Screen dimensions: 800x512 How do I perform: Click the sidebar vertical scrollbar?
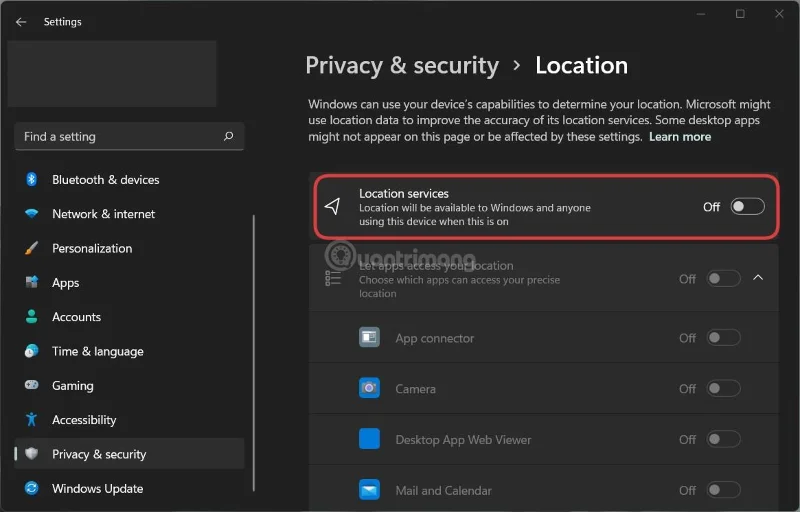pyautogui.click(x=254, y=353)
